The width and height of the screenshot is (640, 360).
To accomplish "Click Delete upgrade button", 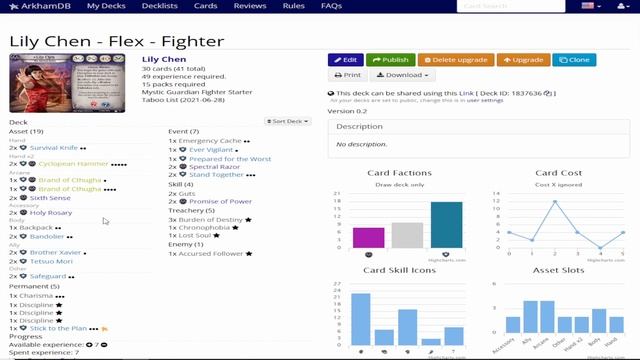I will (x=456, y=60).
